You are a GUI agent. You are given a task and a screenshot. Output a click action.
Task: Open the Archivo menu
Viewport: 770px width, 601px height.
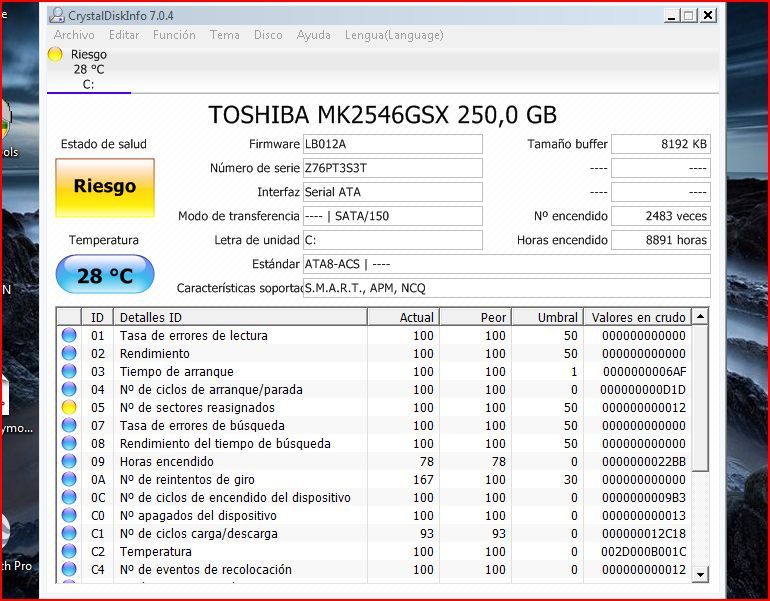[x=74, y=35]
